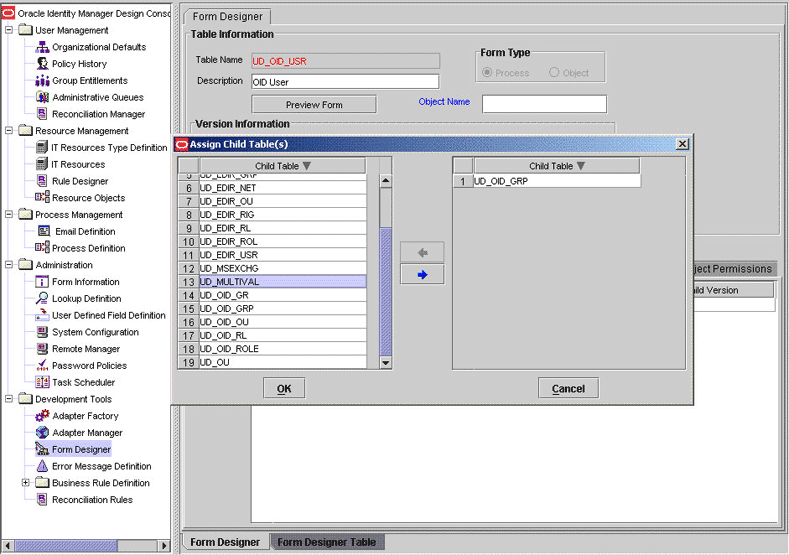
Task: Select the Object form type radio button
Action: [x=554, y=72]
